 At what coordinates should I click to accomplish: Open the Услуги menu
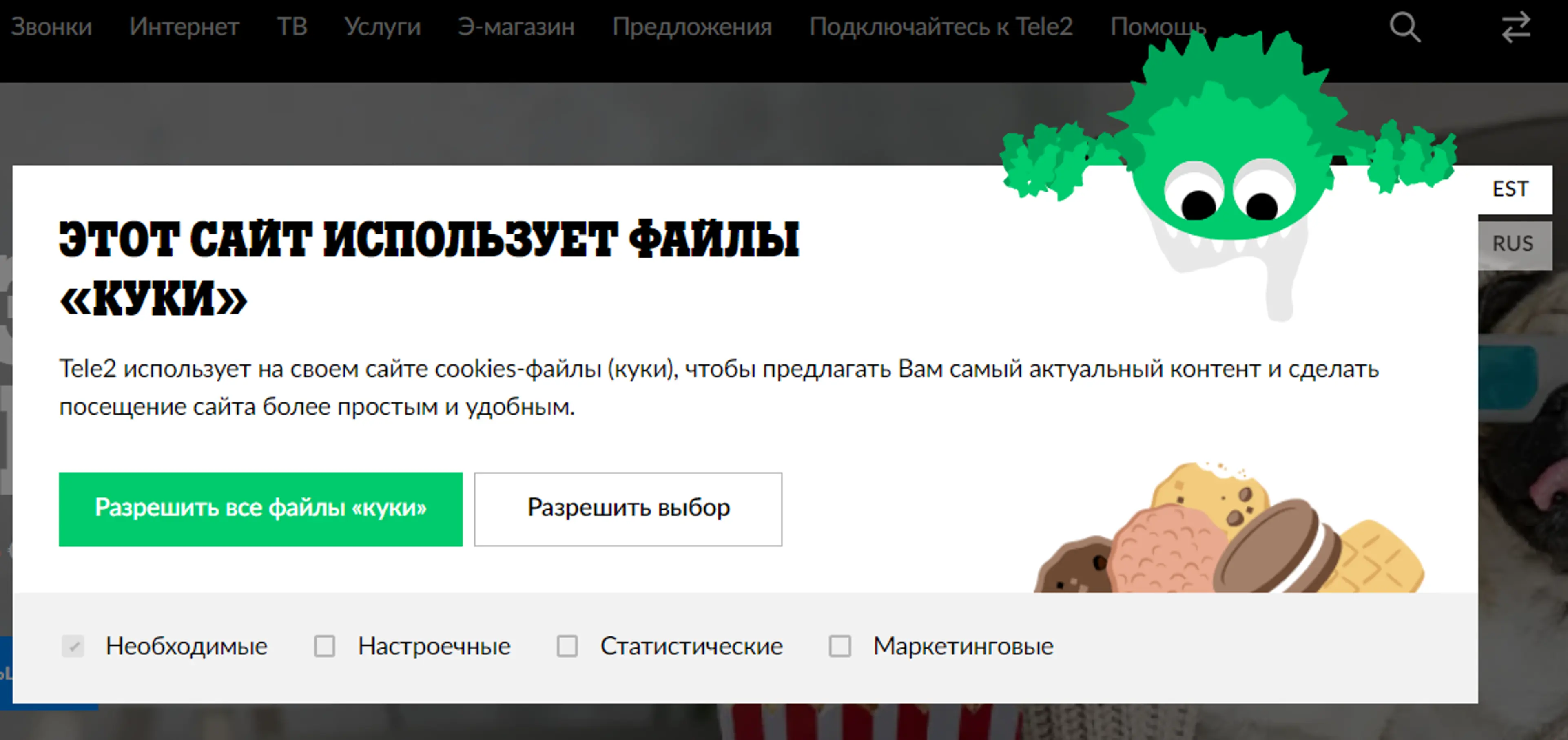click(383, 27)
